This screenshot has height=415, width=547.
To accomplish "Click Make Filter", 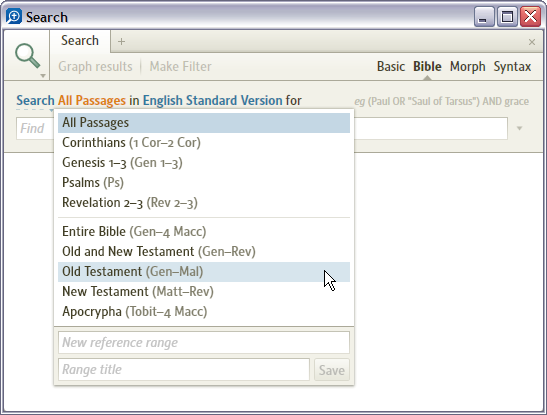I will point(180,66).
